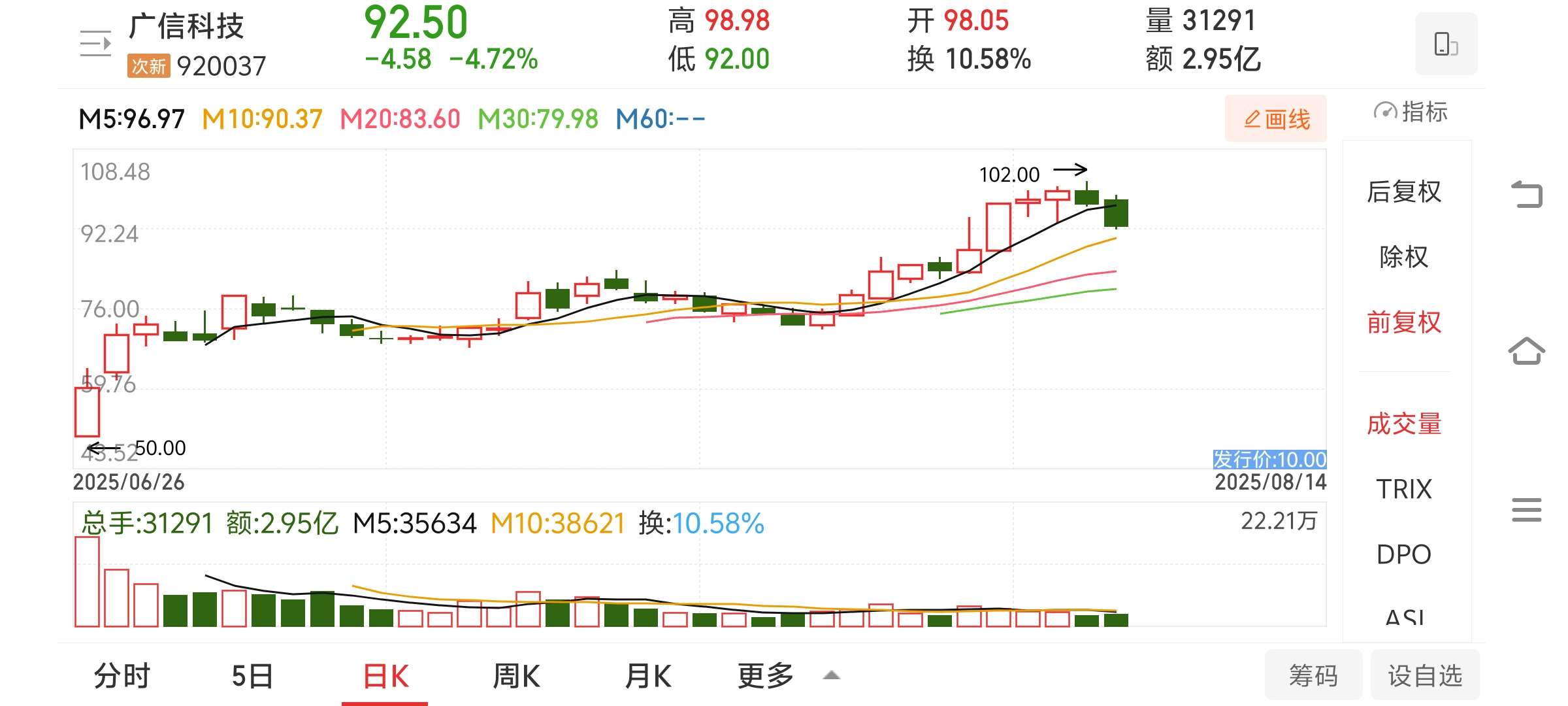Click the 设自选 button
The image size is (1568, 706).
(1425, 675)
